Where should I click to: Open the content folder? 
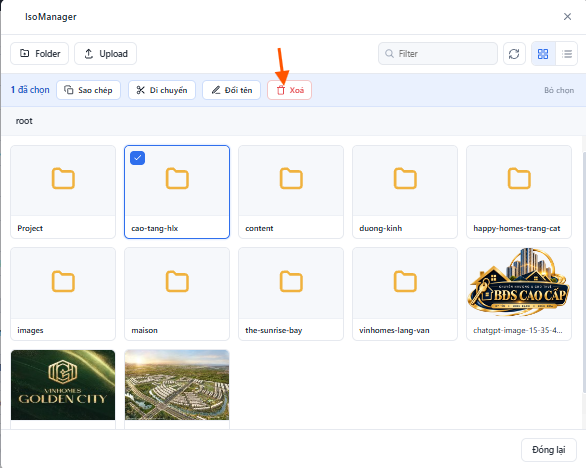tap(291, 192)
